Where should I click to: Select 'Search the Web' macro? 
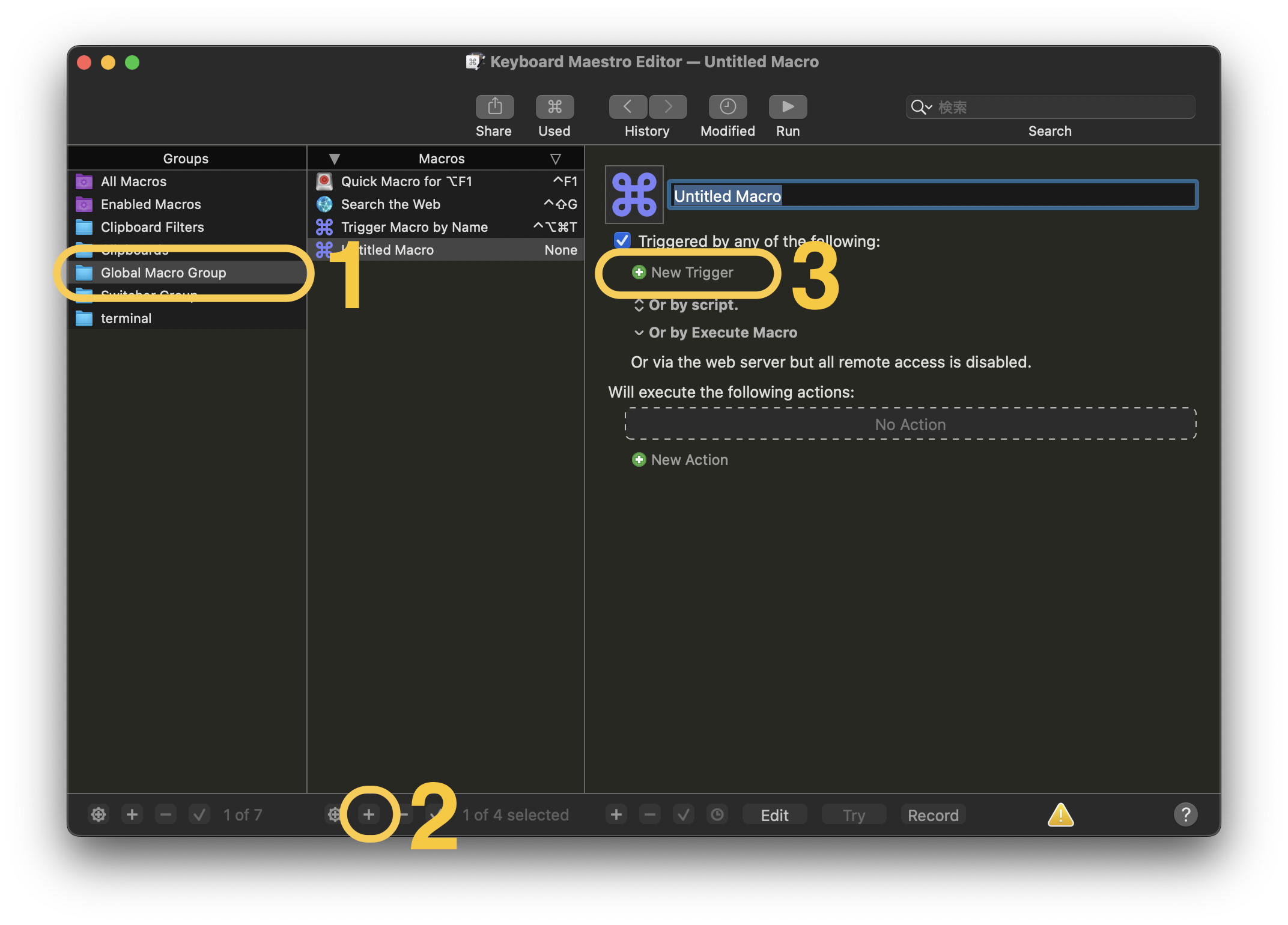click(390, 204)
